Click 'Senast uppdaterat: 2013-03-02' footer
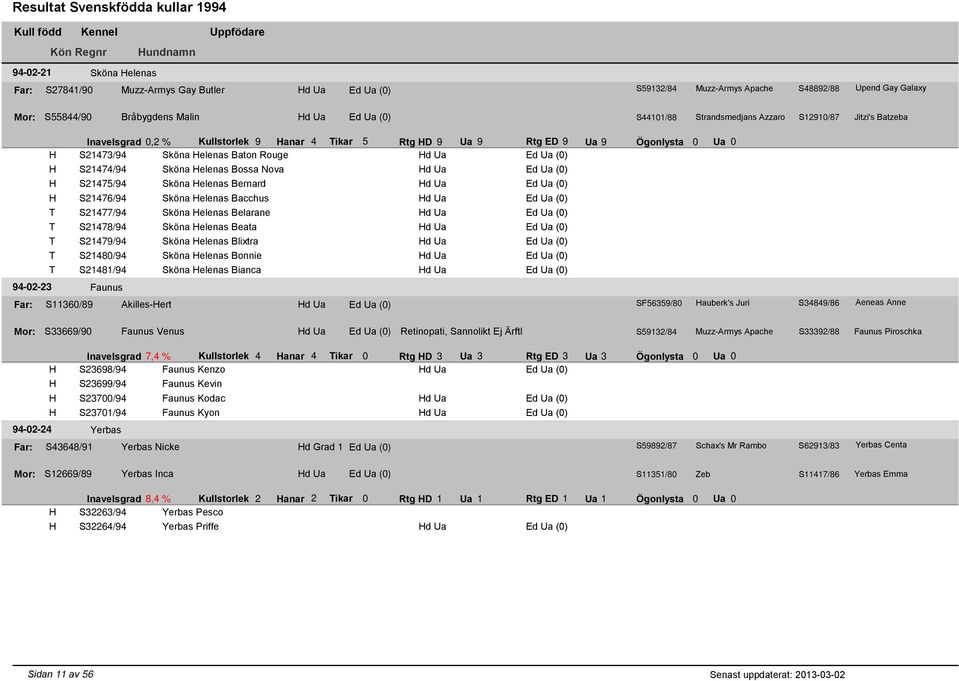Screen dimensions: 959x681 tap(777, 675)
